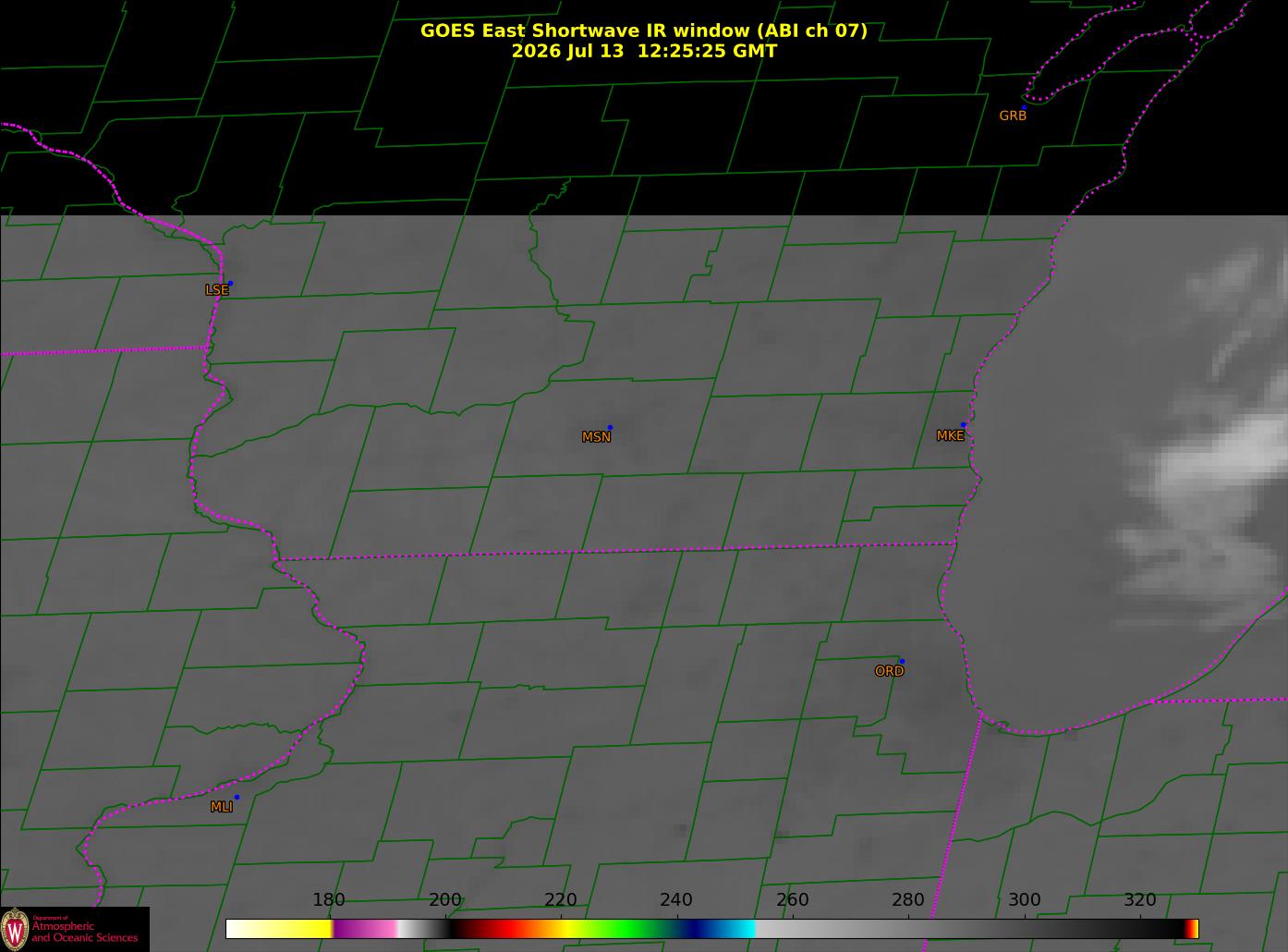Image resolution: width=1288 pixels, height=952 pixels.
Task: Click the magenta segment of the color bar
Action: click(365, 929)
